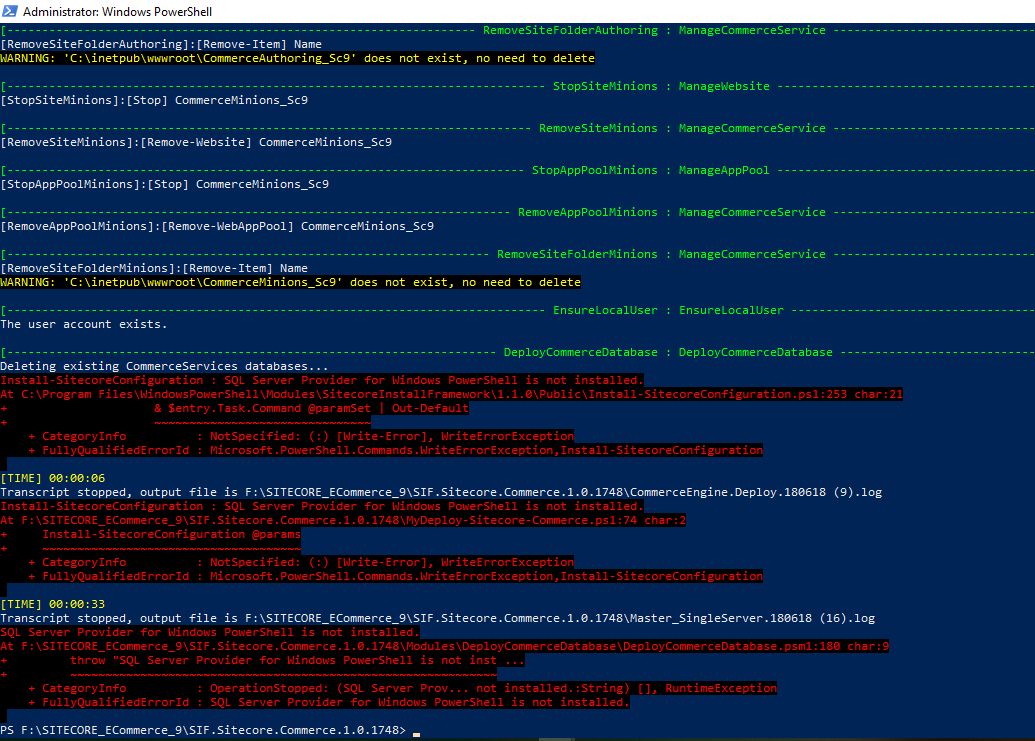Viewport: 1035px width, 741px height.
Task: Click the '[RemoveAppPoolMinions]:[Remove-WebAppPool]' line
Action: point(217,226)
